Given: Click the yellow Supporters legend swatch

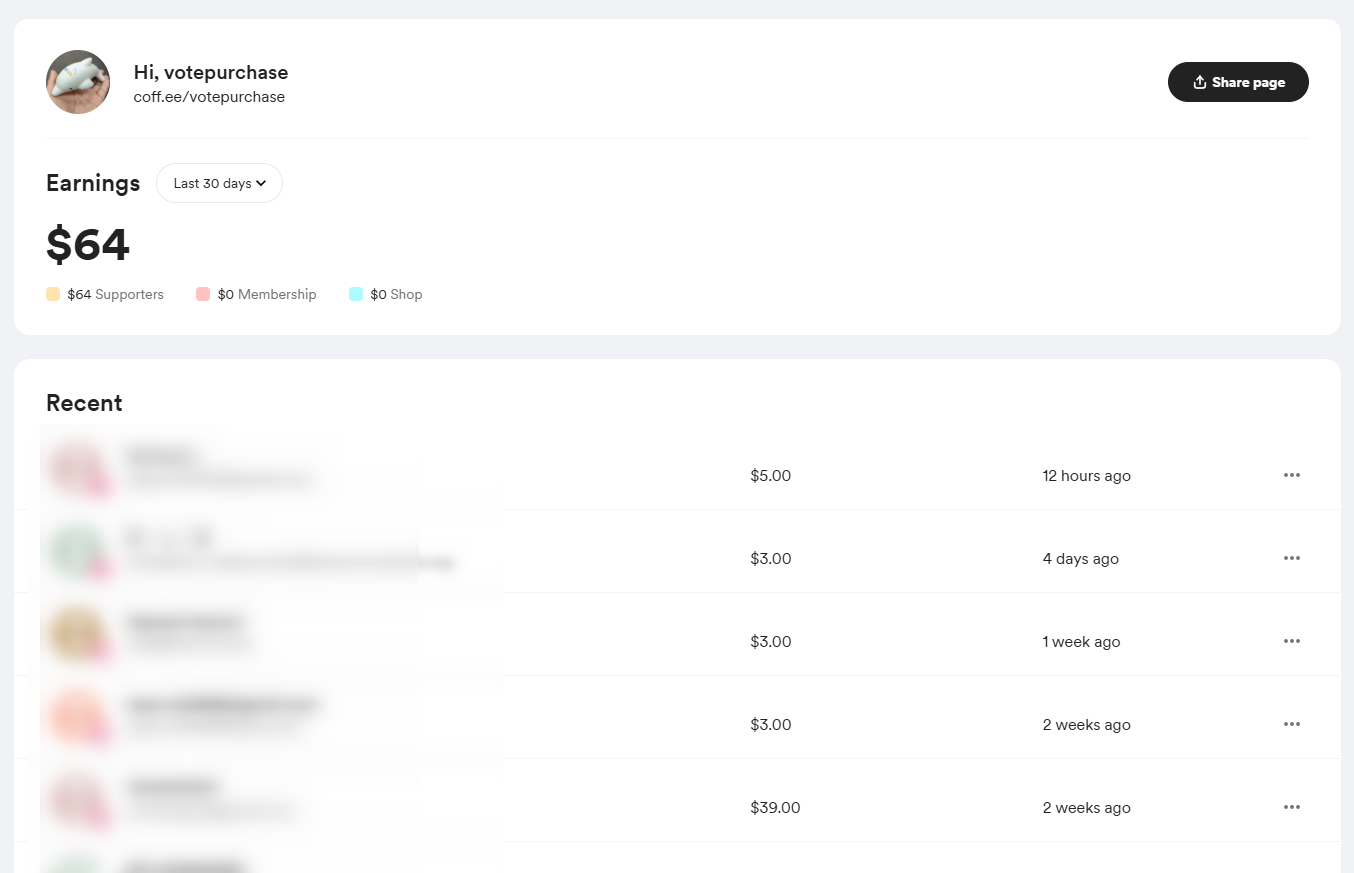Looking at the screenshot, I should (x=53, y=294).
